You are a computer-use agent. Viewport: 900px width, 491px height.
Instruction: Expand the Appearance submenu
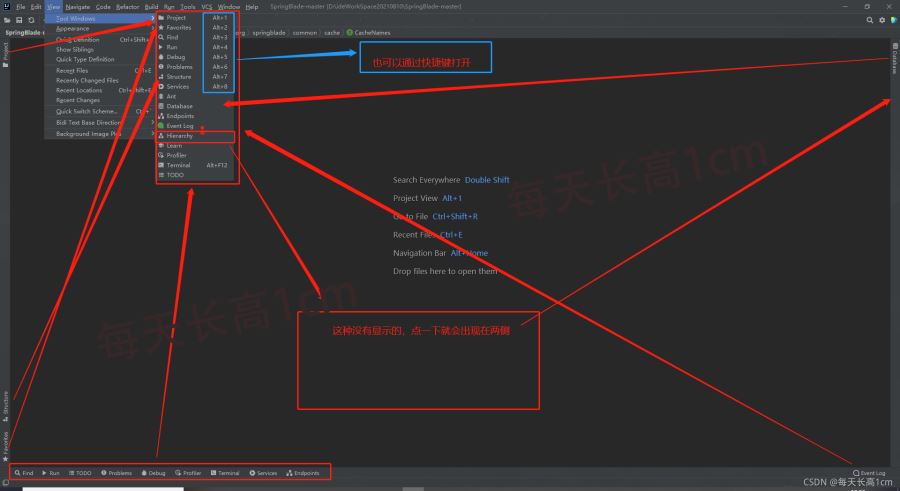pos(73,29)
